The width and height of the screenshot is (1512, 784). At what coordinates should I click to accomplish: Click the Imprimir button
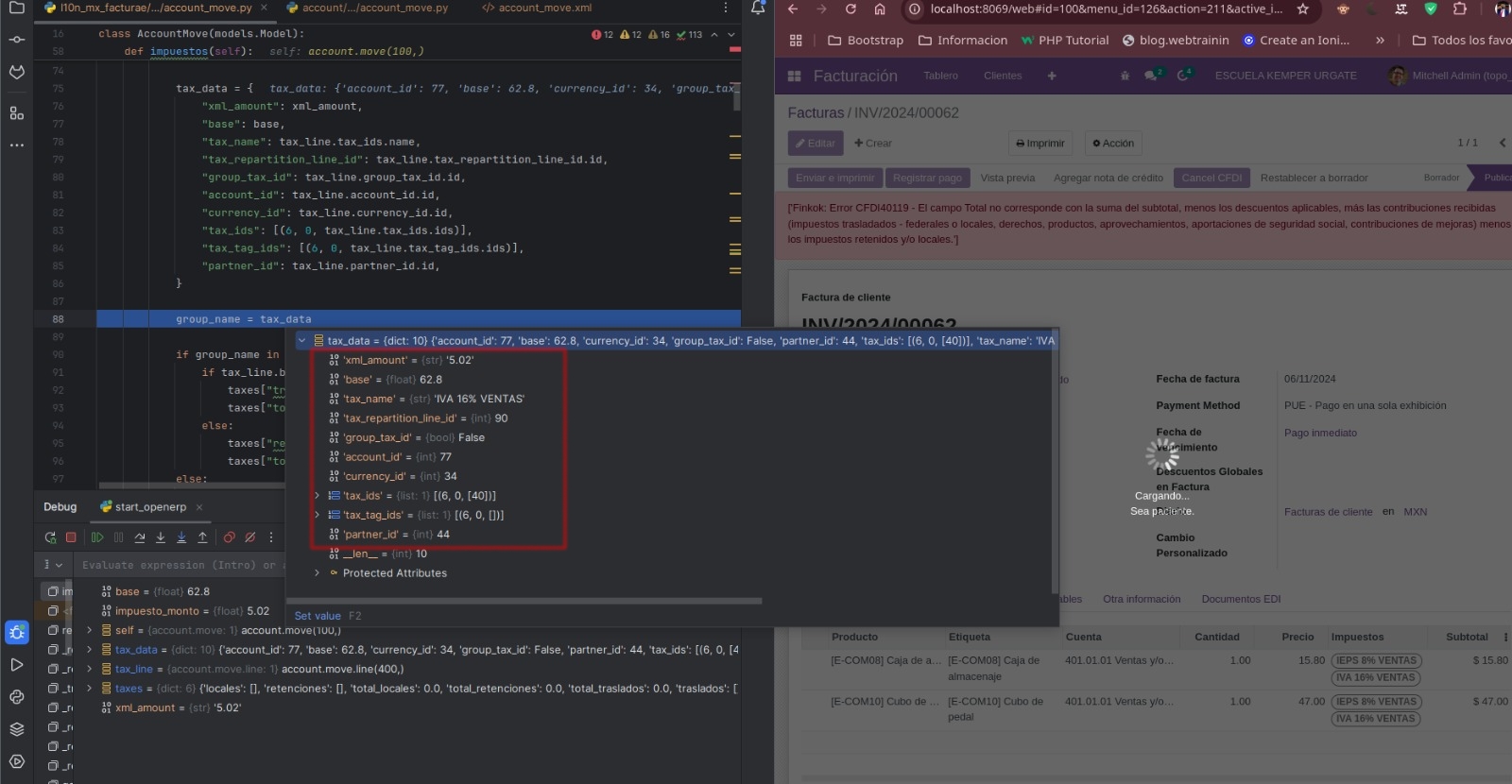[x=1040, y=143]
